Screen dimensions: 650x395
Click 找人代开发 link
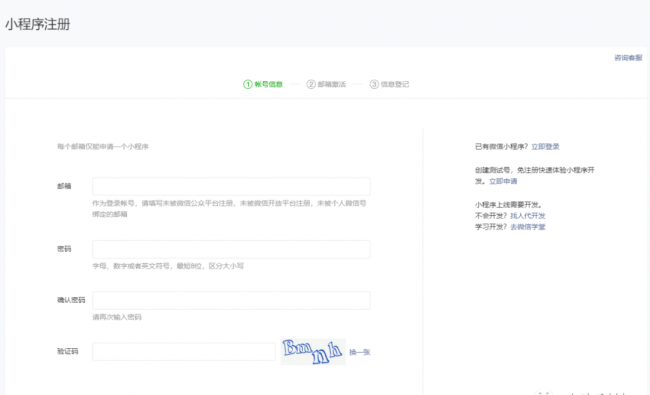click(x=528, y=216)
